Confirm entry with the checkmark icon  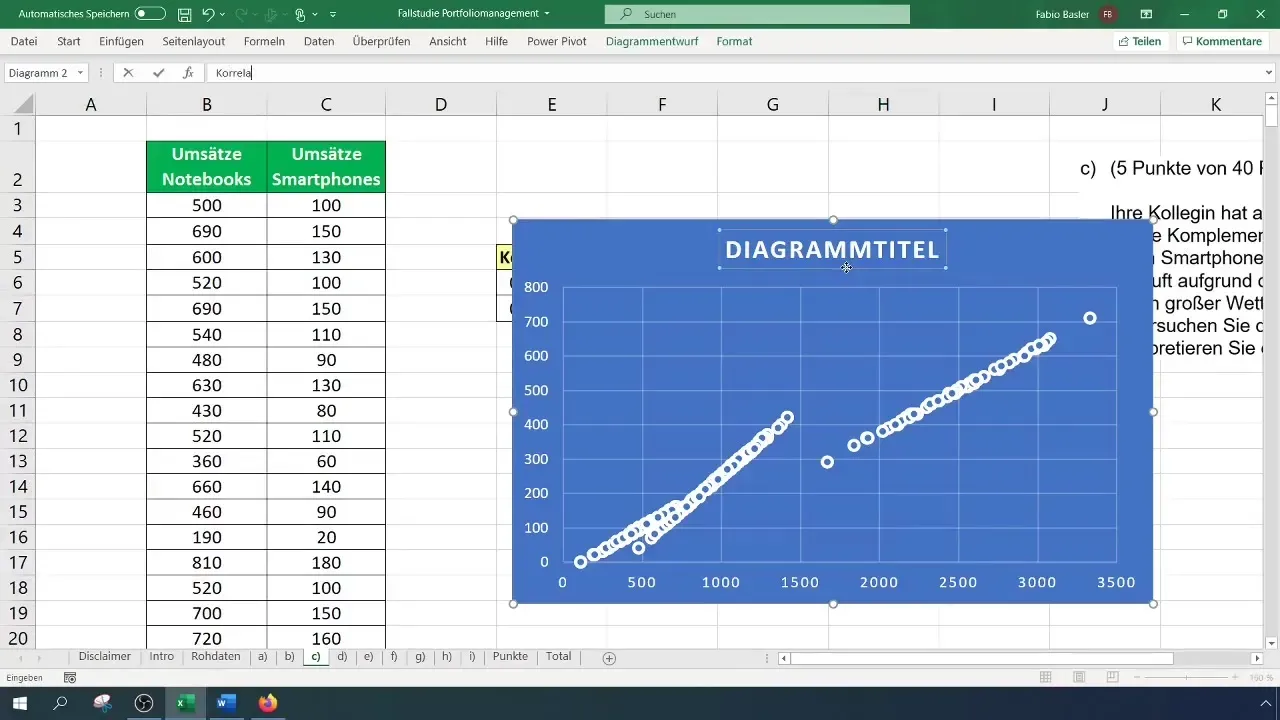158,73
